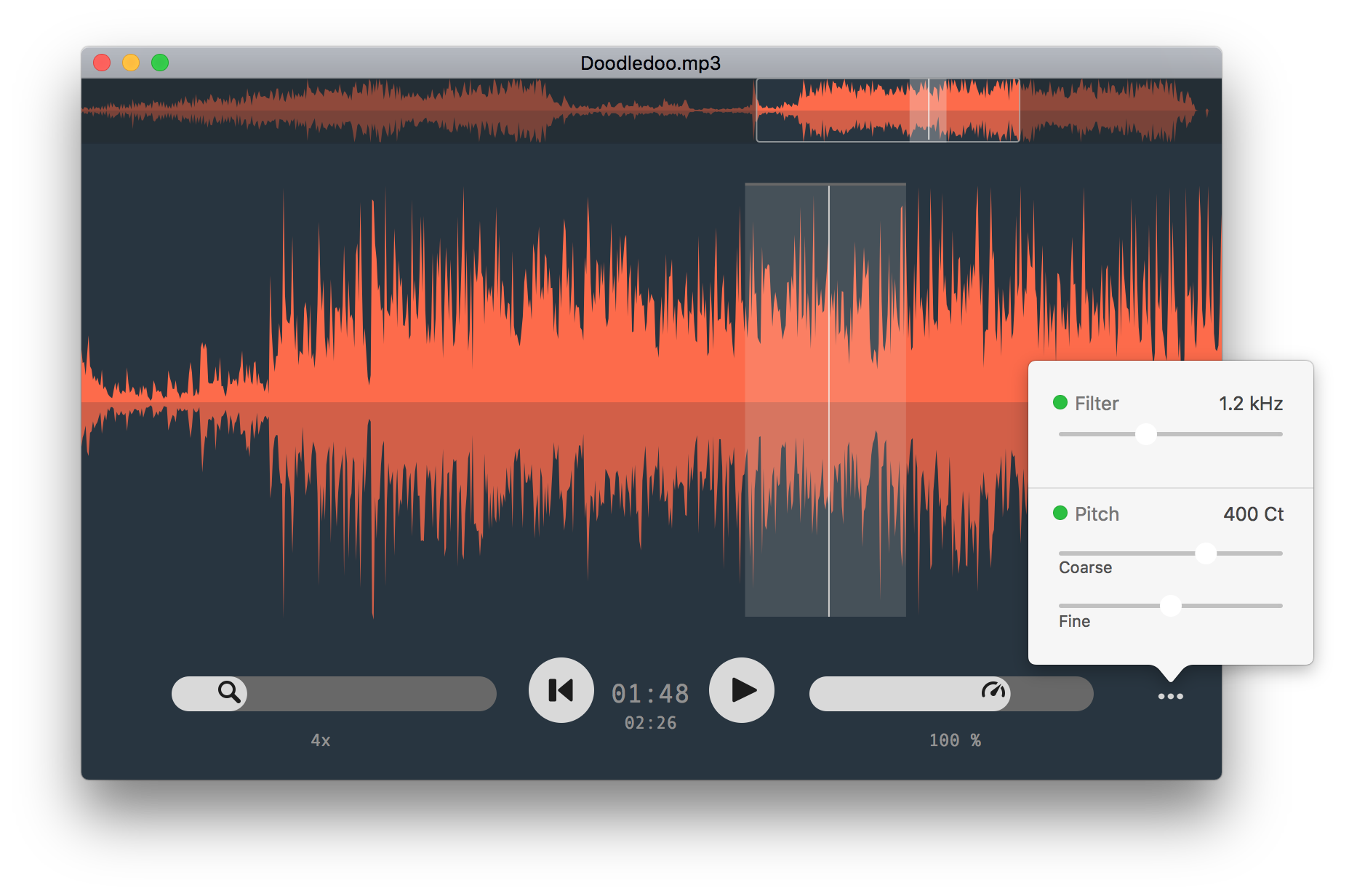Viewport: 1357px width, 896px height.
Task: Click the 400 Ct pitch value
Action: tap(1254, 514)
